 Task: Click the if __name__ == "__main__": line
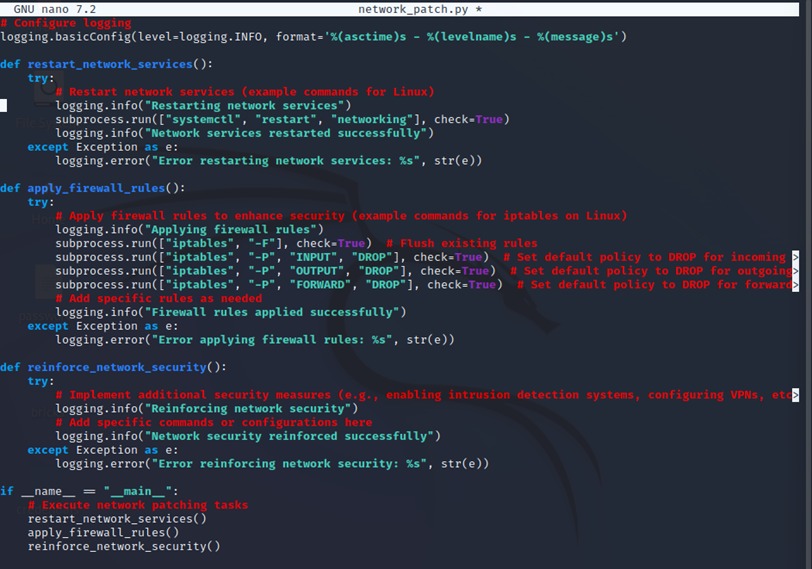(x=89, y=491)
